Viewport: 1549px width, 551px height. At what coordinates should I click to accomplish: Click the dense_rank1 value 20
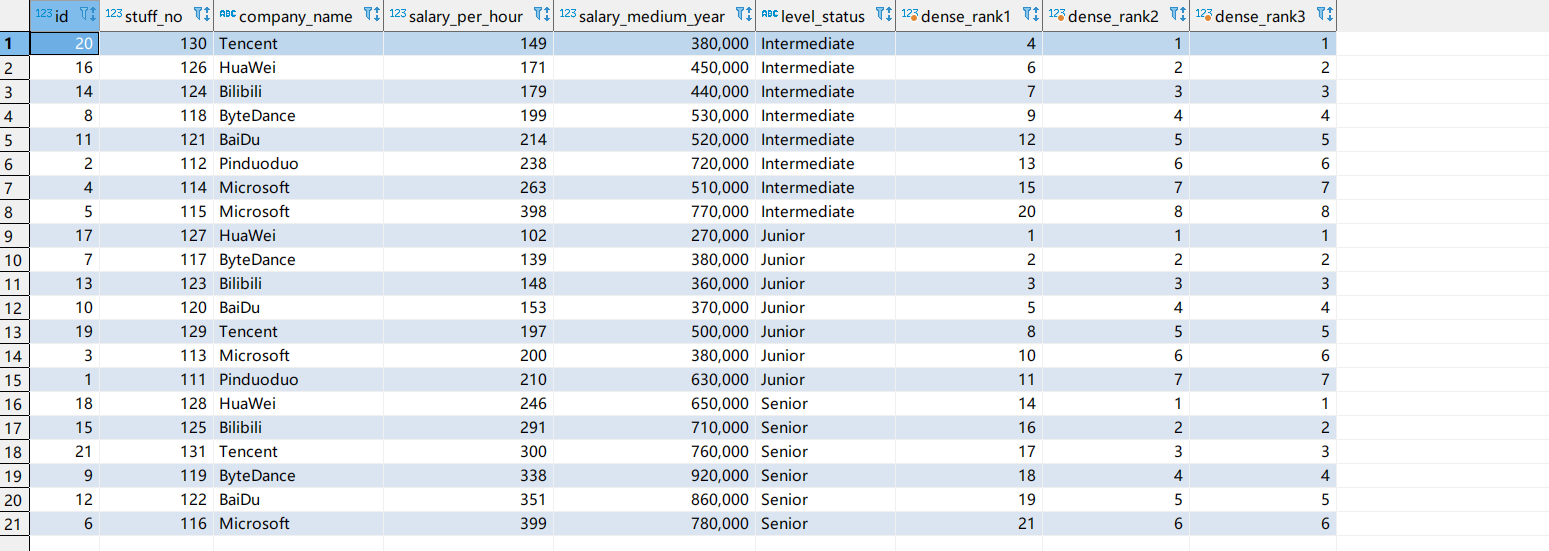tap(969, 211)
